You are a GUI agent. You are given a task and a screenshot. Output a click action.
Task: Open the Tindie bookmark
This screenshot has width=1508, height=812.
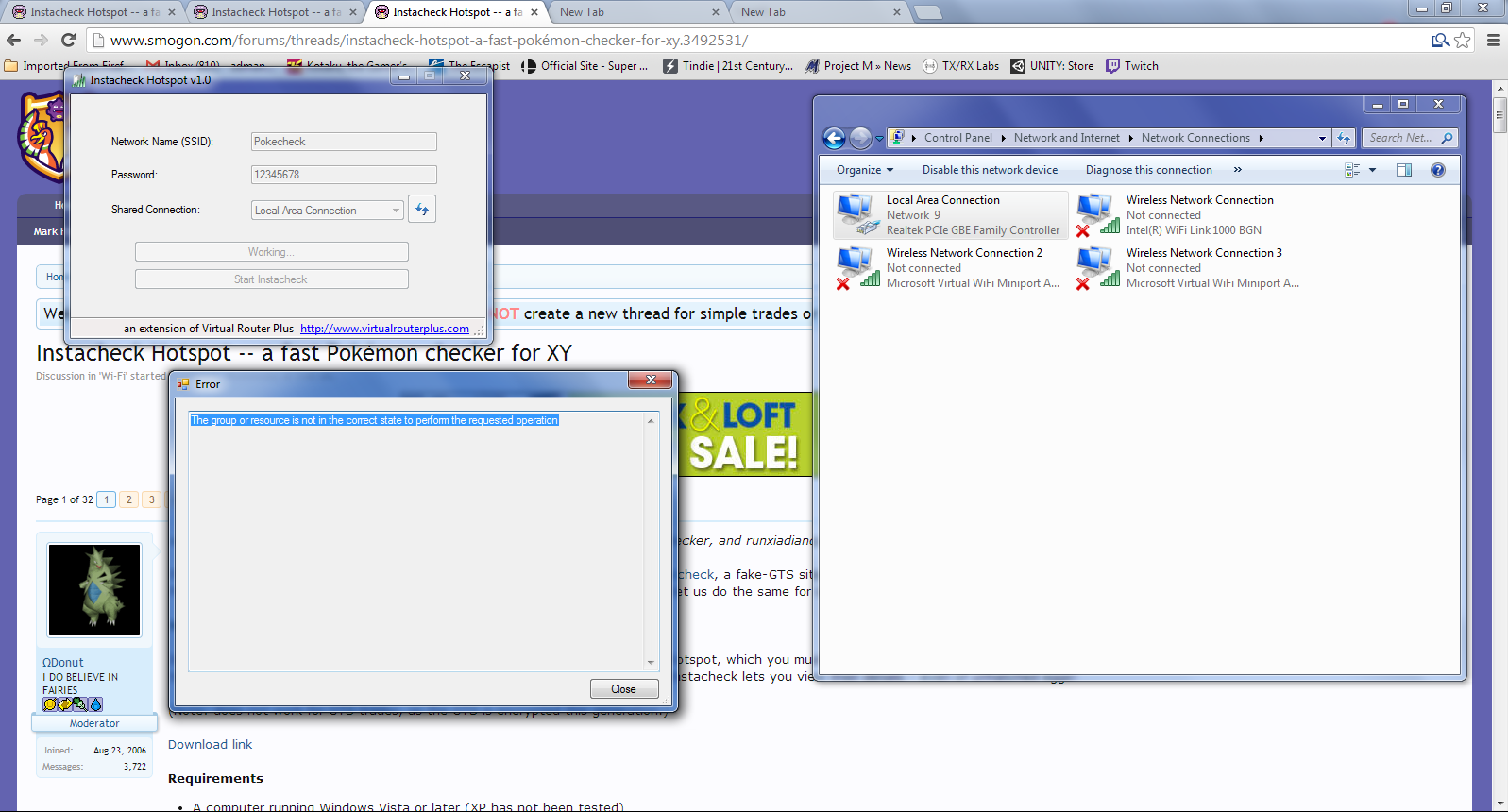pyautogui.click(x=728, y=66)
